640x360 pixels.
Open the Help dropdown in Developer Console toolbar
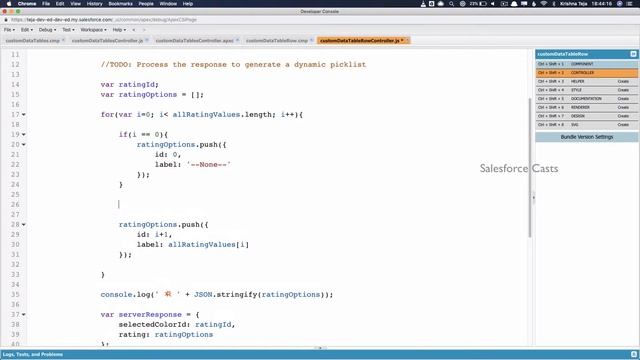click(119, 30)
